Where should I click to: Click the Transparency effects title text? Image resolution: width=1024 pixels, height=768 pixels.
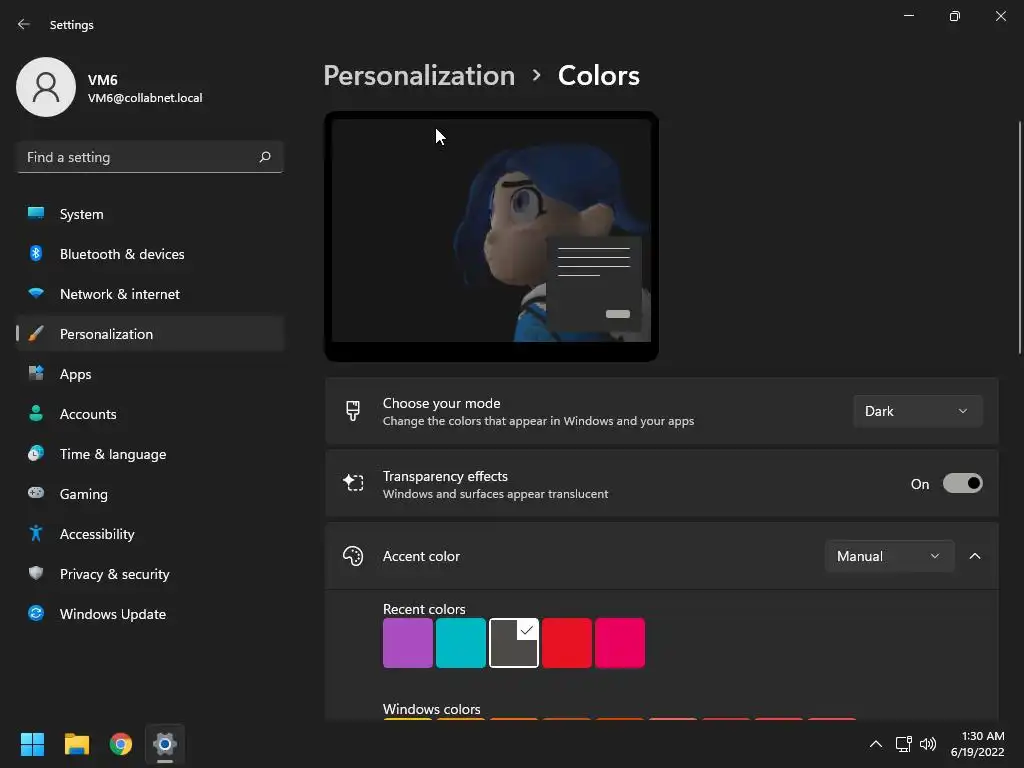[x=445, y=476]
